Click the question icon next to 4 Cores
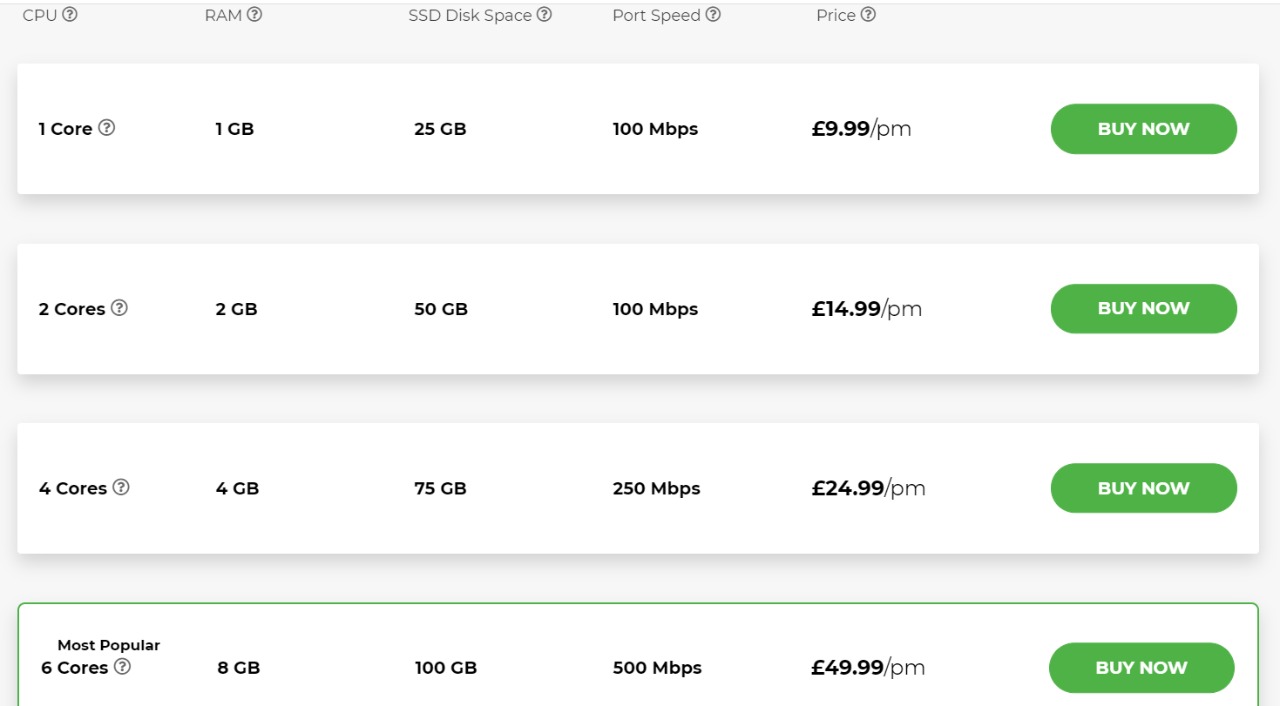Viewport: 1280px width, 706px height. [x=121, y=487]
